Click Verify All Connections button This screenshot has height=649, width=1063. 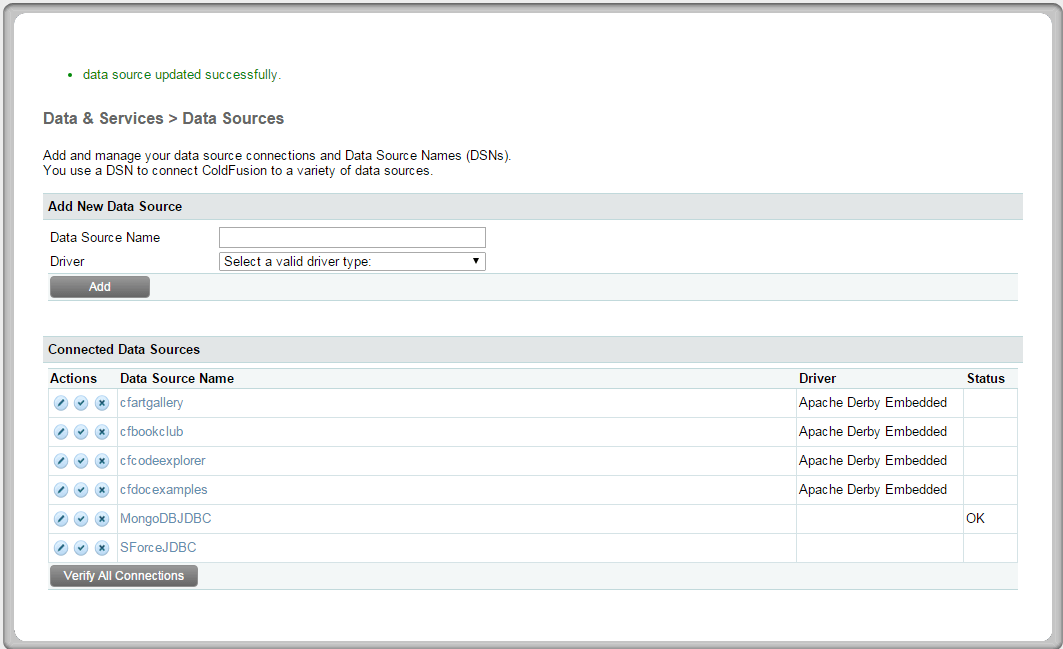[124, 576]
